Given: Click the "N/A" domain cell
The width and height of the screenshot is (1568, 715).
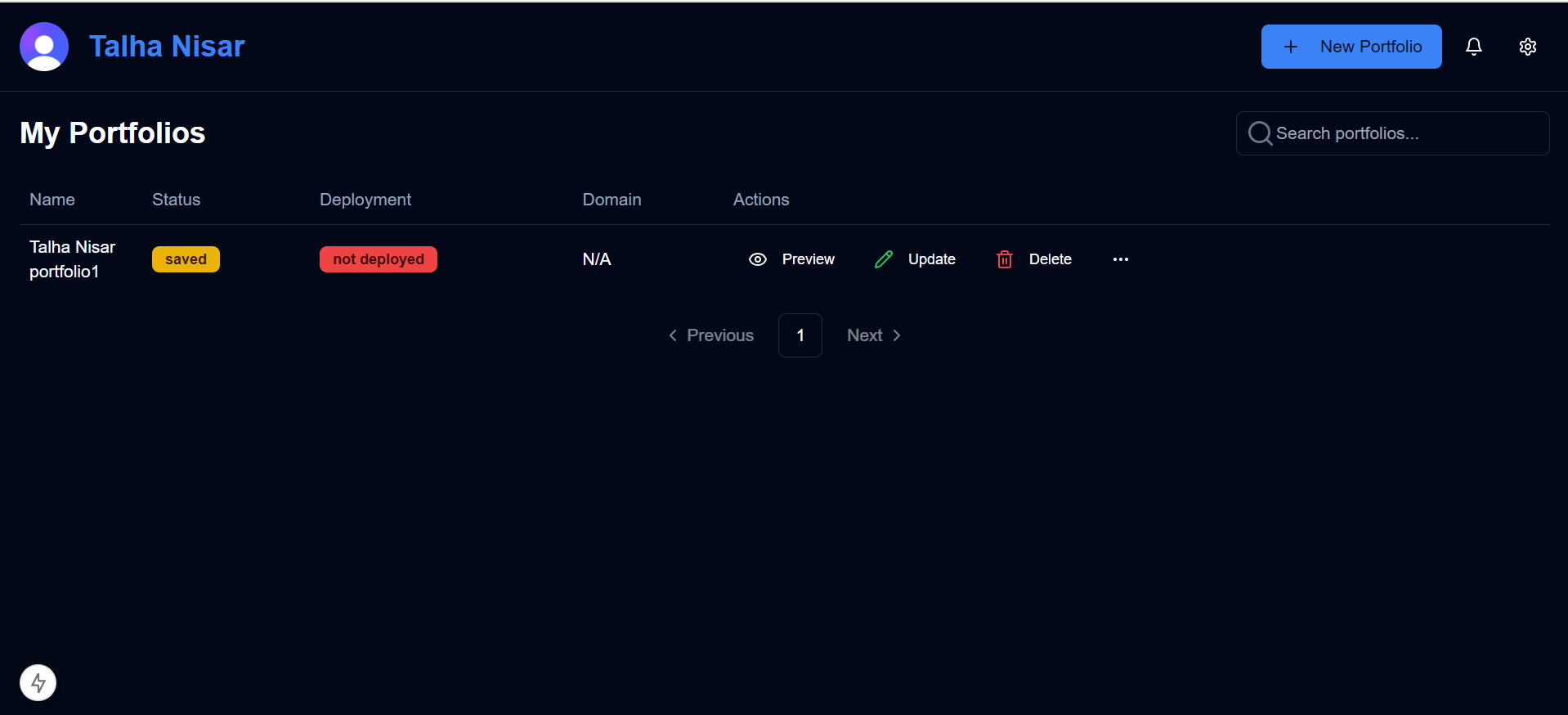Looking at the screenshot, I should (x=597, y=259).
